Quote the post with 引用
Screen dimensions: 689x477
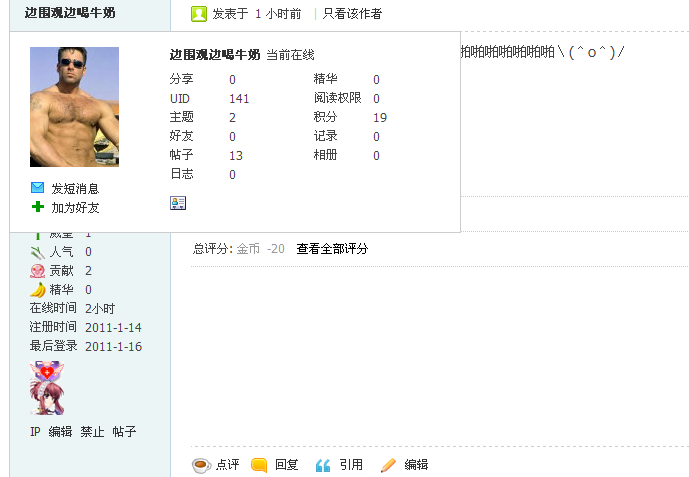(x=351, y=465)
